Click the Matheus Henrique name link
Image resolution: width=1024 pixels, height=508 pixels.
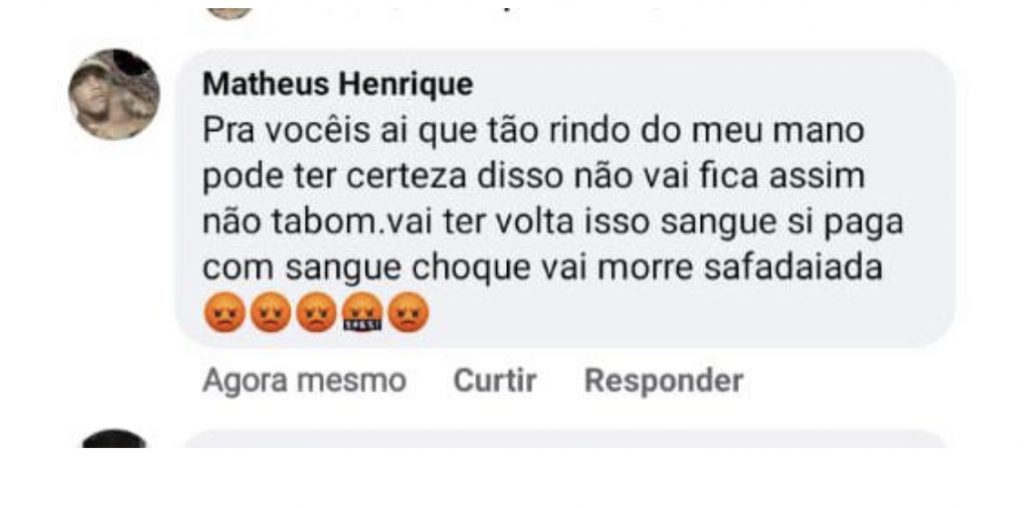[337, 85]
